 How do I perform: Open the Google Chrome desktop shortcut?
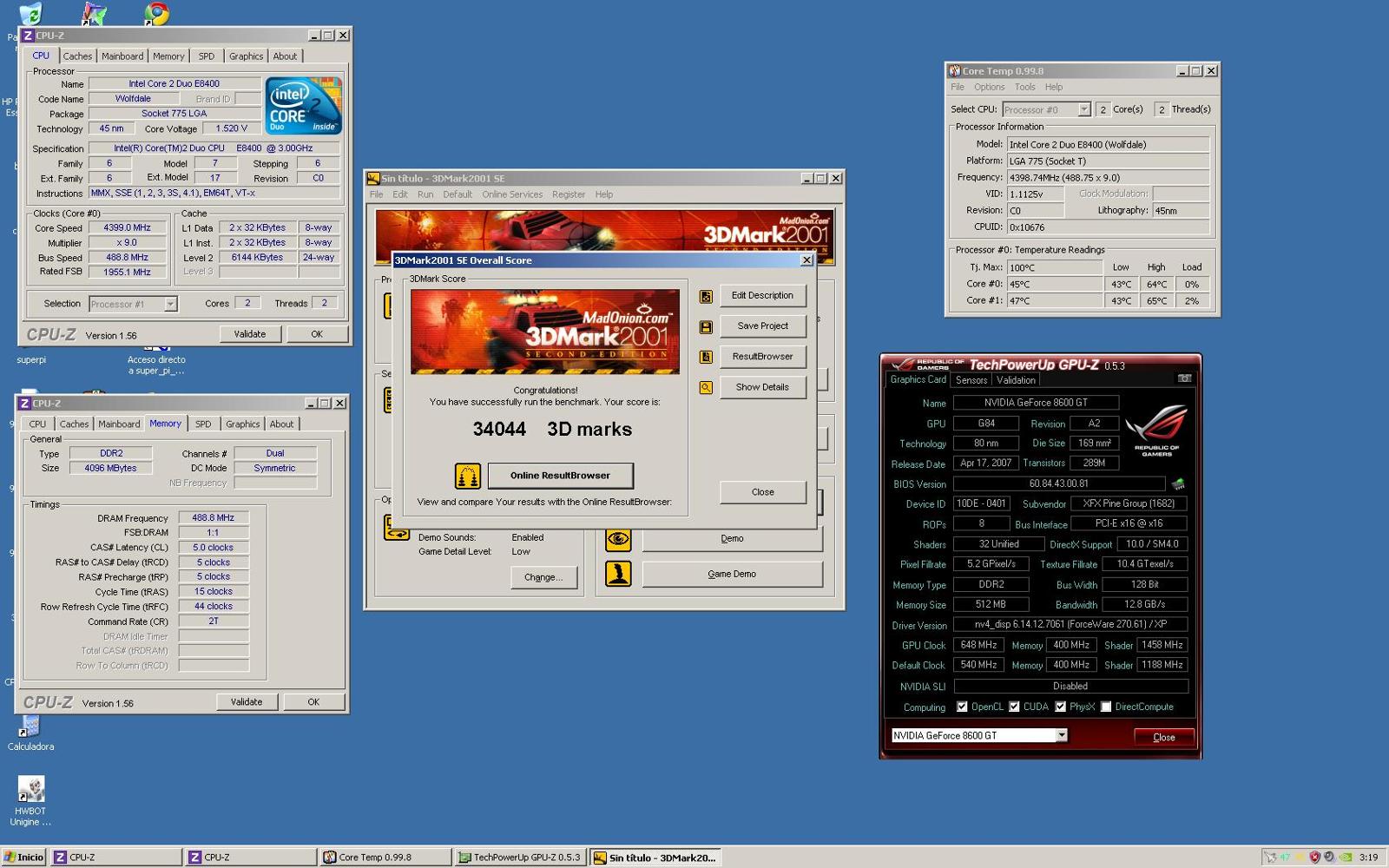[x=156, y=12]
